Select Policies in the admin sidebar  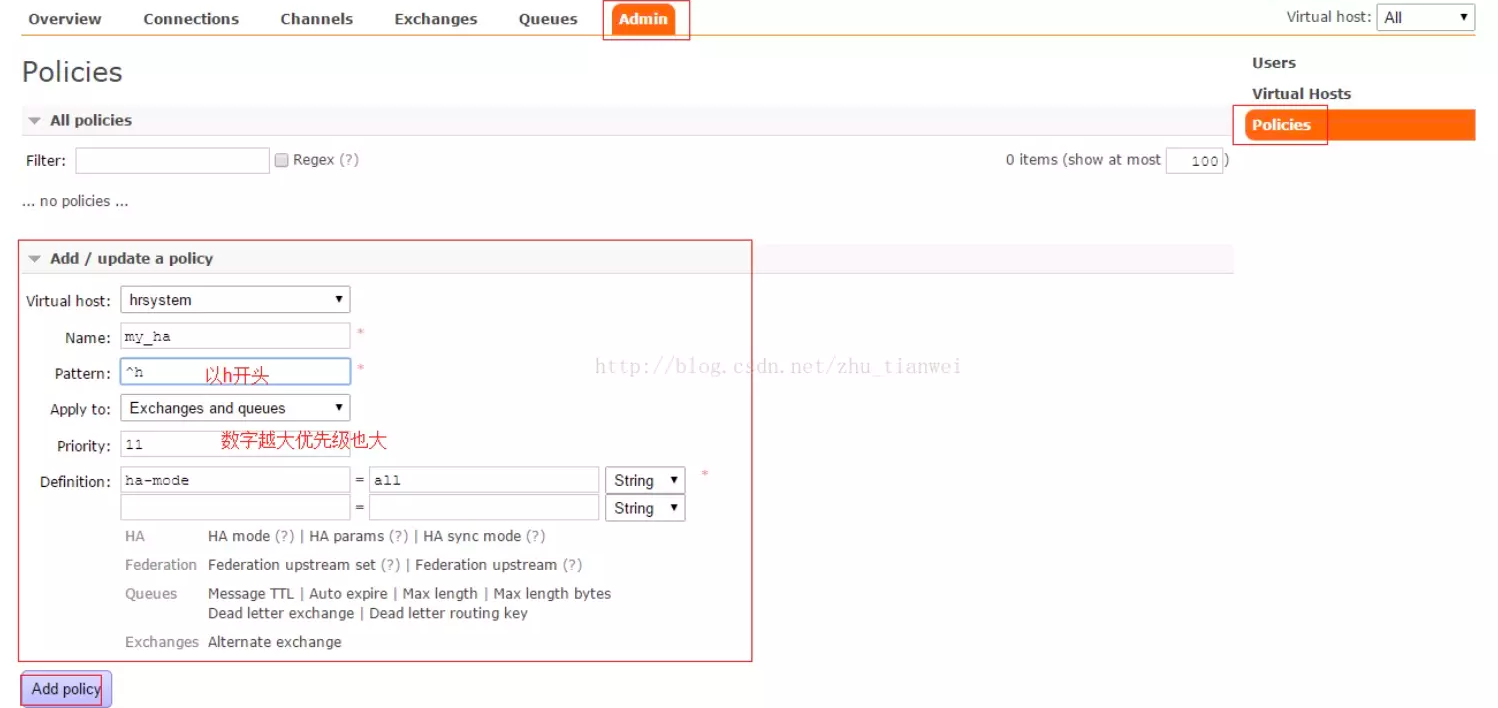[1360, 125]
